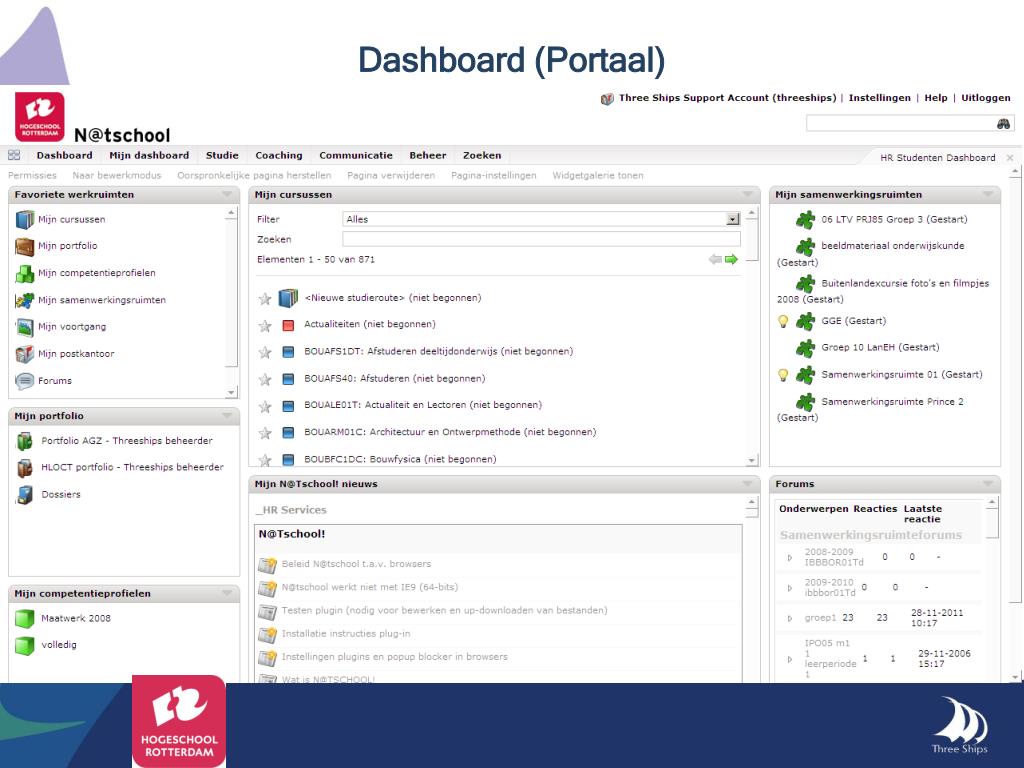
Task: Collapse the Forums widget
Action: [988, 484]
